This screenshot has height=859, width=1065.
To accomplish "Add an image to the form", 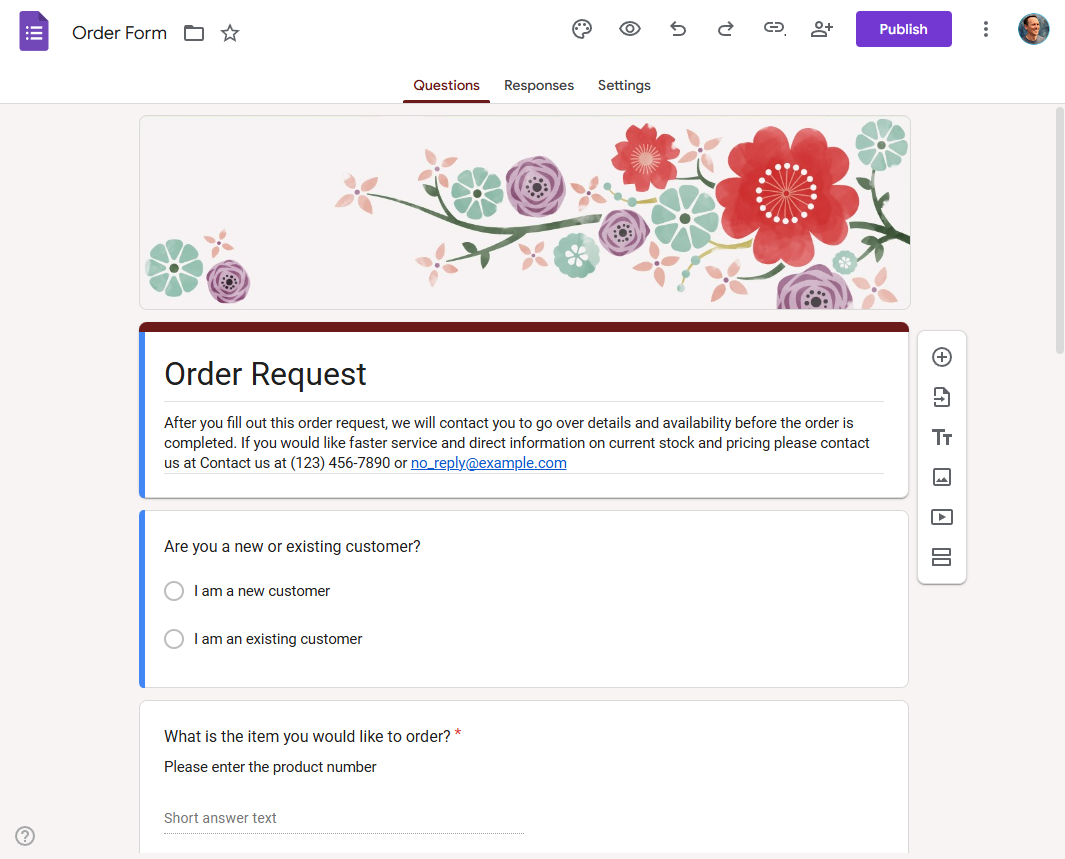I will (941, 477).
